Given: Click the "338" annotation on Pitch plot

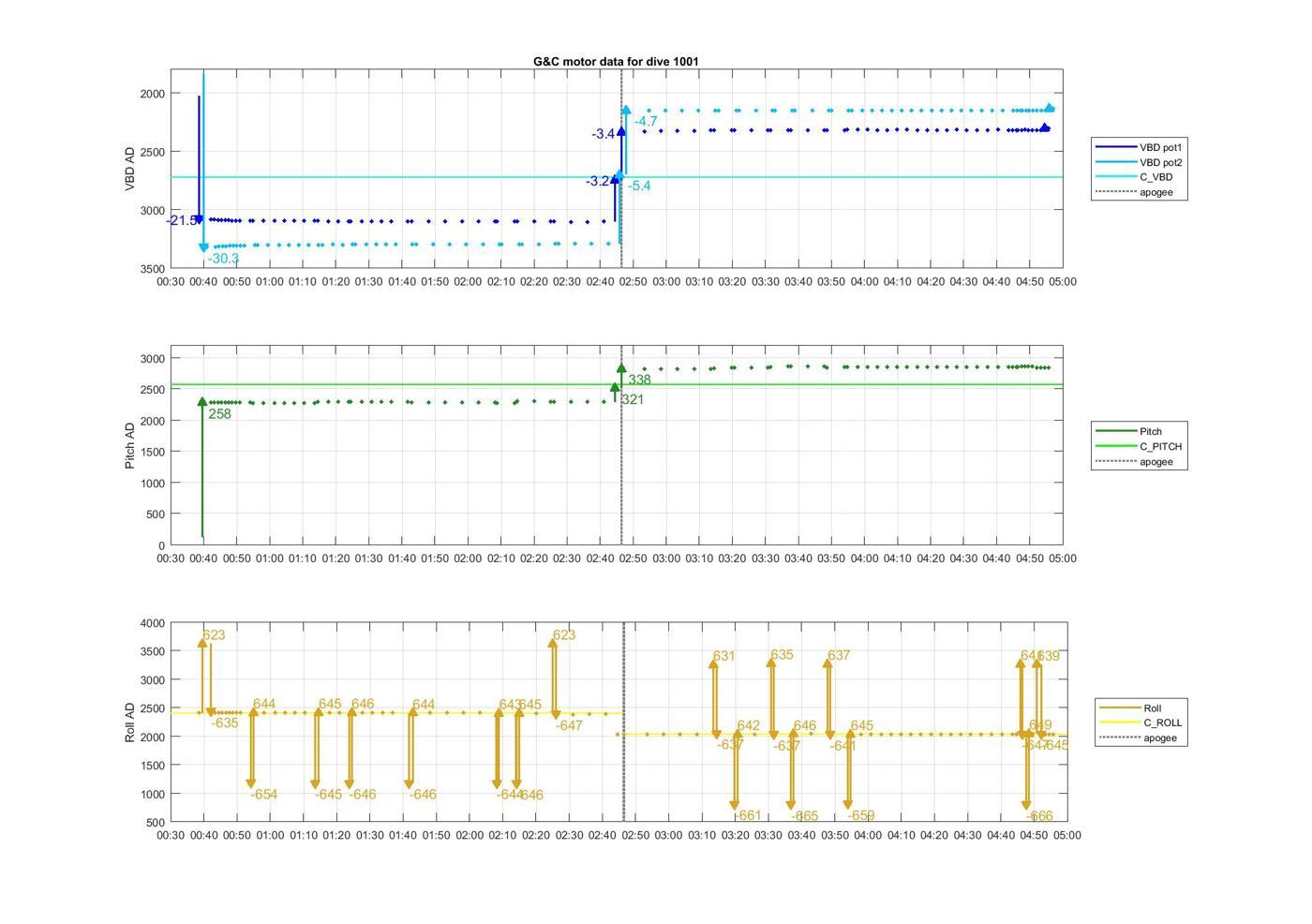Looking at the screenshot, I should (639, 380).
